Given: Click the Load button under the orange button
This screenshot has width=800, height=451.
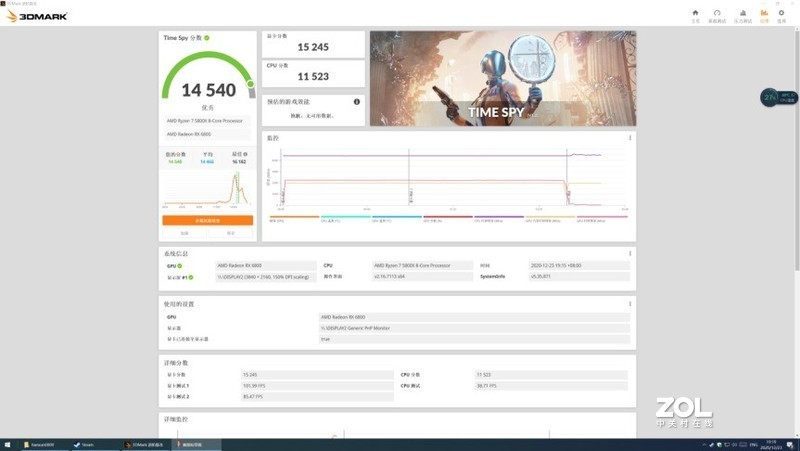Looking at the screenshot, I should pos(184,233).
